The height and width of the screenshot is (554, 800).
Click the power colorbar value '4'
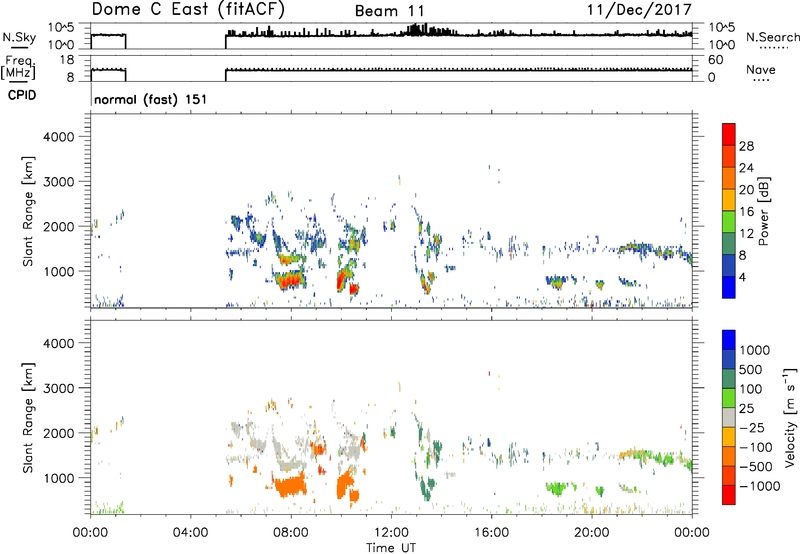[x=742, y=277]
